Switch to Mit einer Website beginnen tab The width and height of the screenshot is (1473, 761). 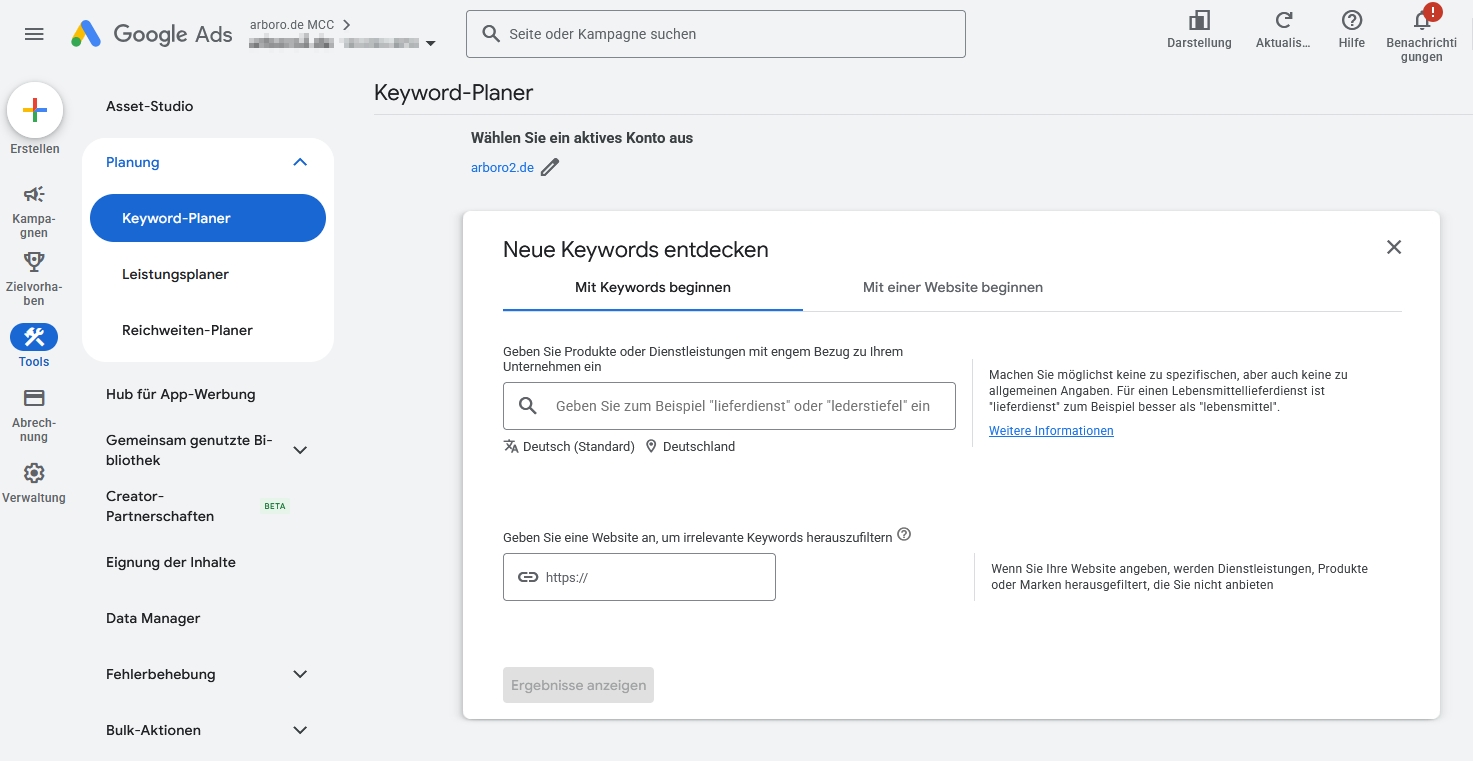pyautogui.click(x=952, y=288)
